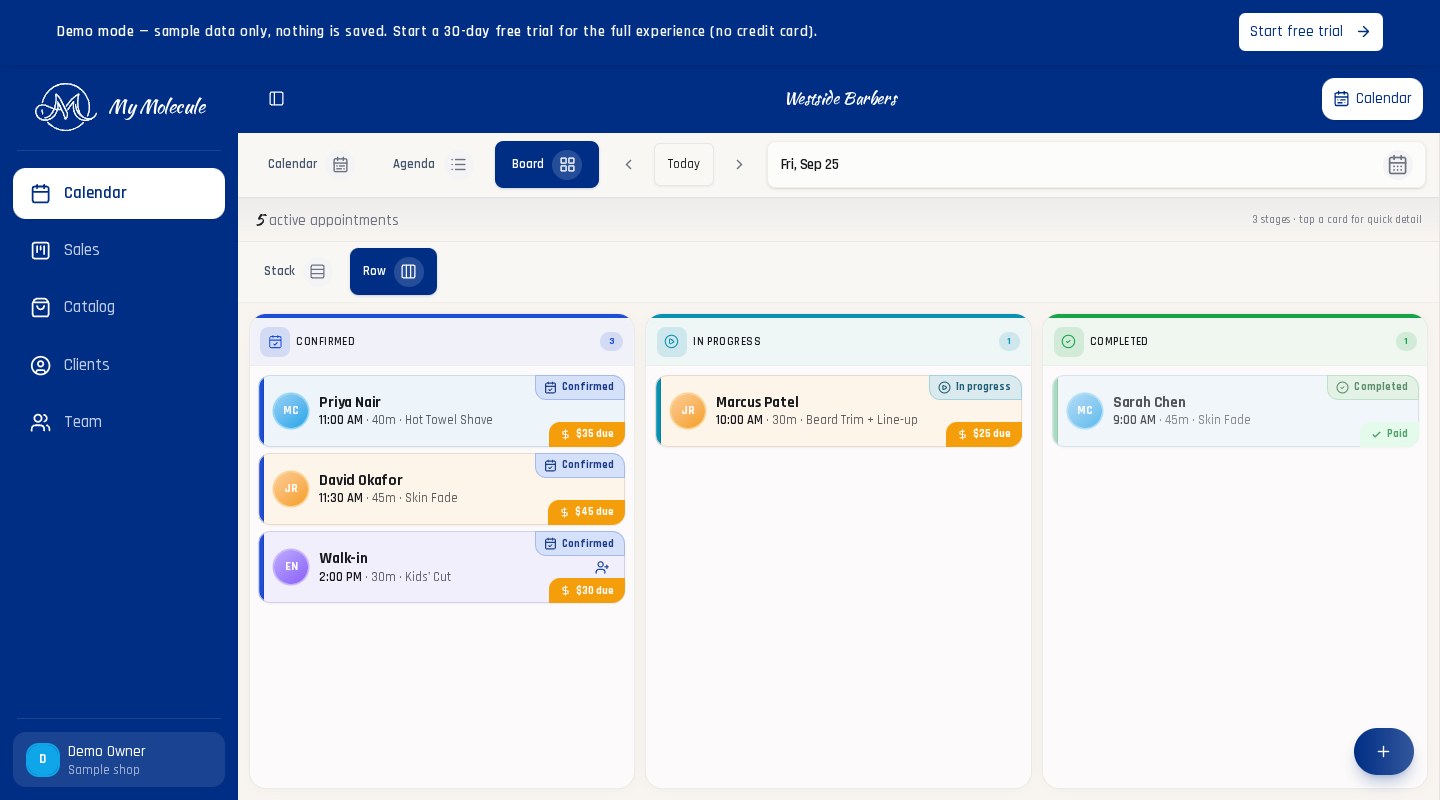Click the Confirmed column header icon
The width and height of the screenshot is (1440, 800).
[275, 342]
